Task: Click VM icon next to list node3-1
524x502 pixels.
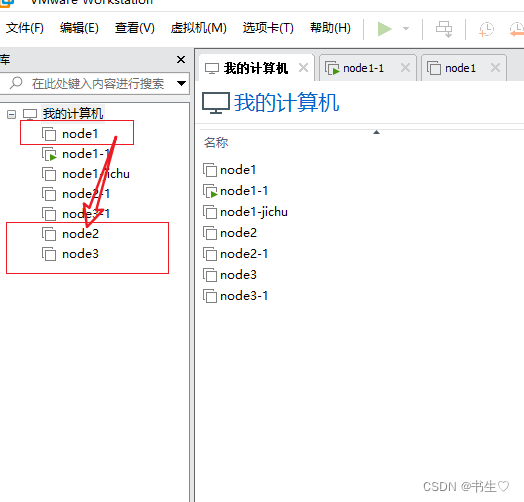Action: [x=210, y=296]
